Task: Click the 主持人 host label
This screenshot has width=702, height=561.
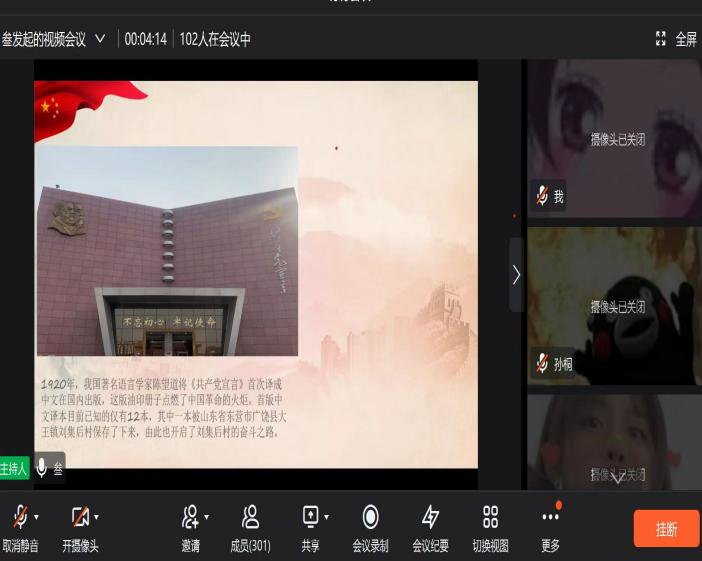Action: tap(14, 468)
